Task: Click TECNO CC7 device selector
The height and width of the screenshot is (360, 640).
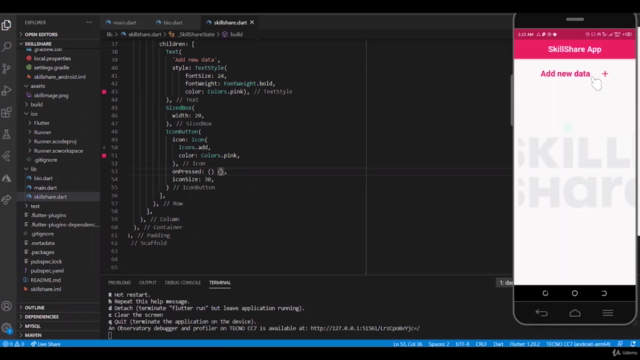Action: [578, 344]
